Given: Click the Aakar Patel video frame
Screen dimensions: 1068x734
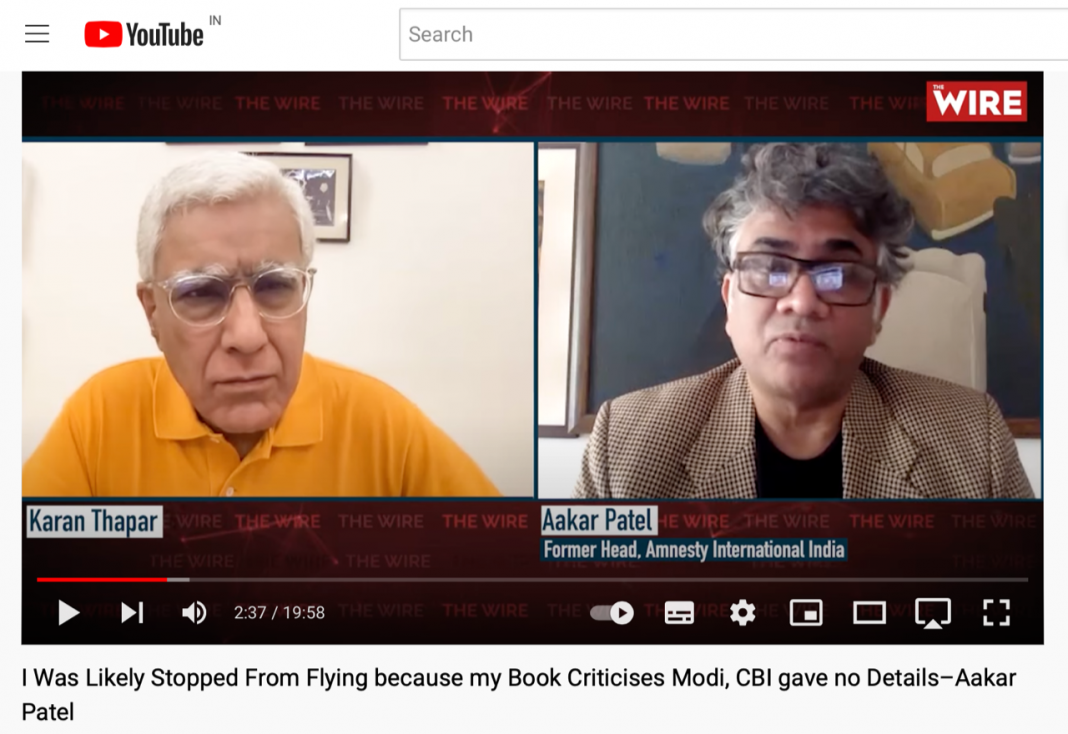Looking at the screenshot, I should pos(790,320).
